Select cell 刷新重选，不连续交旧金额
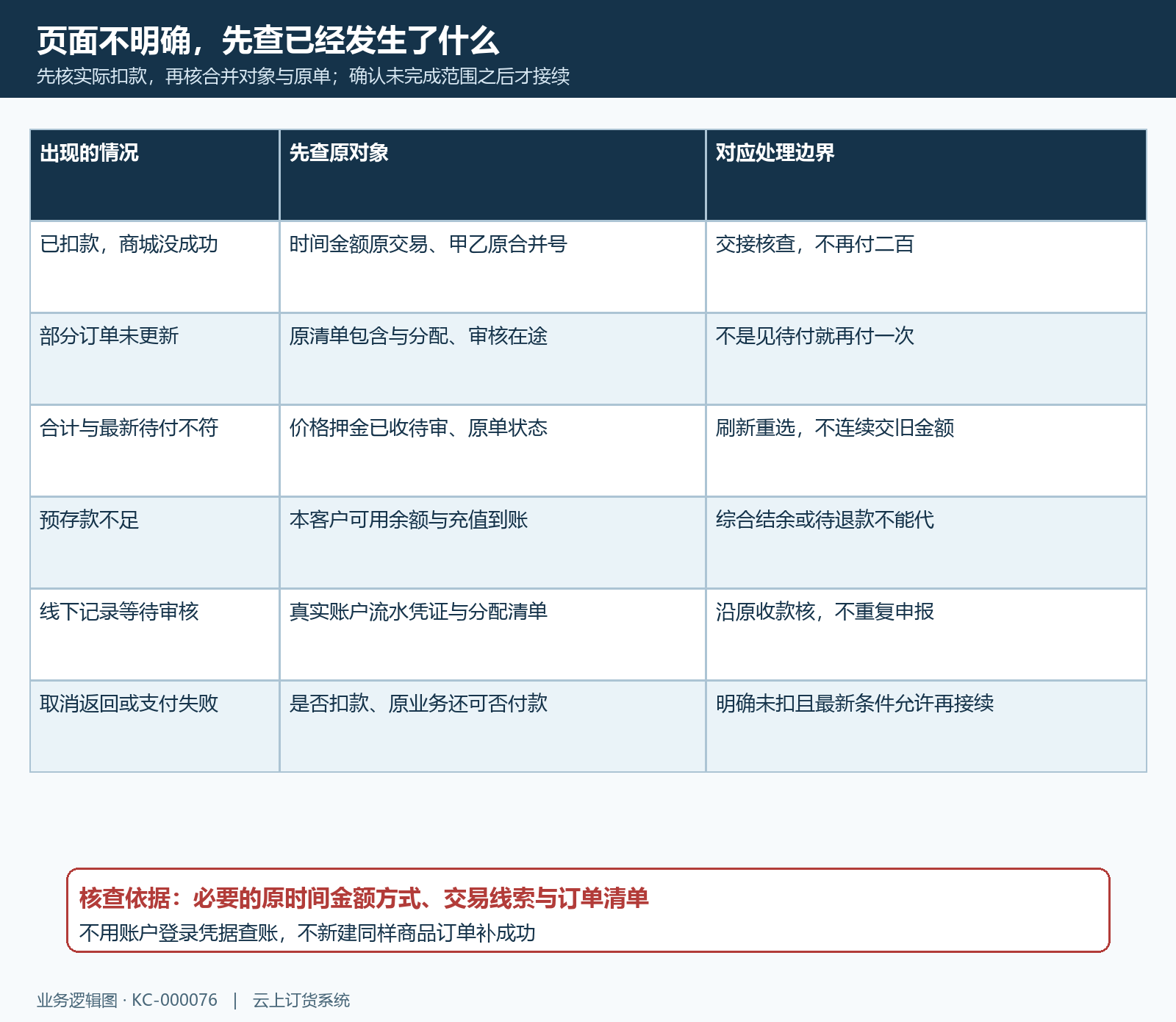Screen dimensions: 1176x1022 (x=926, y=451)
